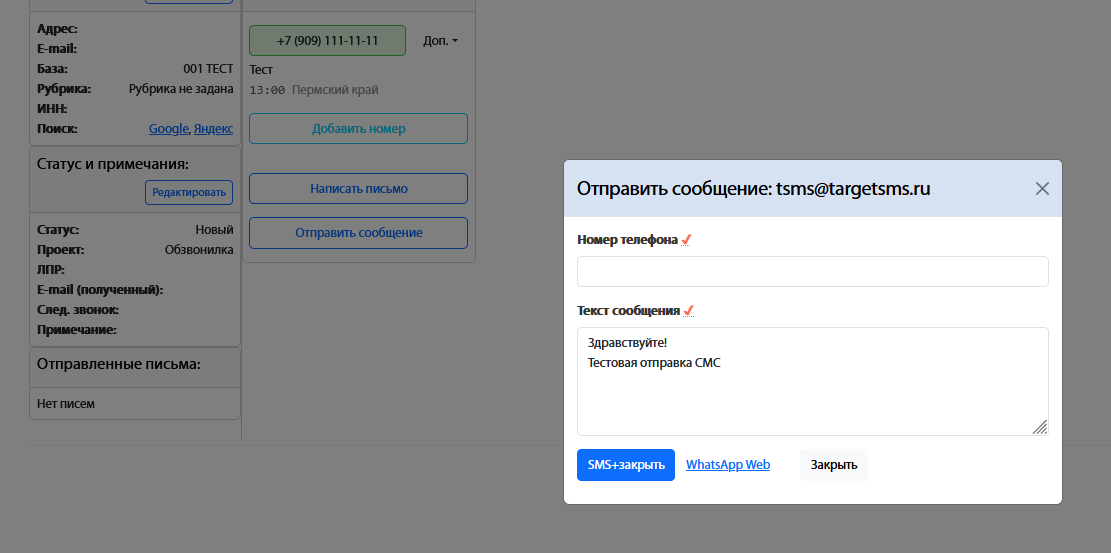Click the ИНН label
Viewport: 1111px width, 553px height.
(52, 108)
